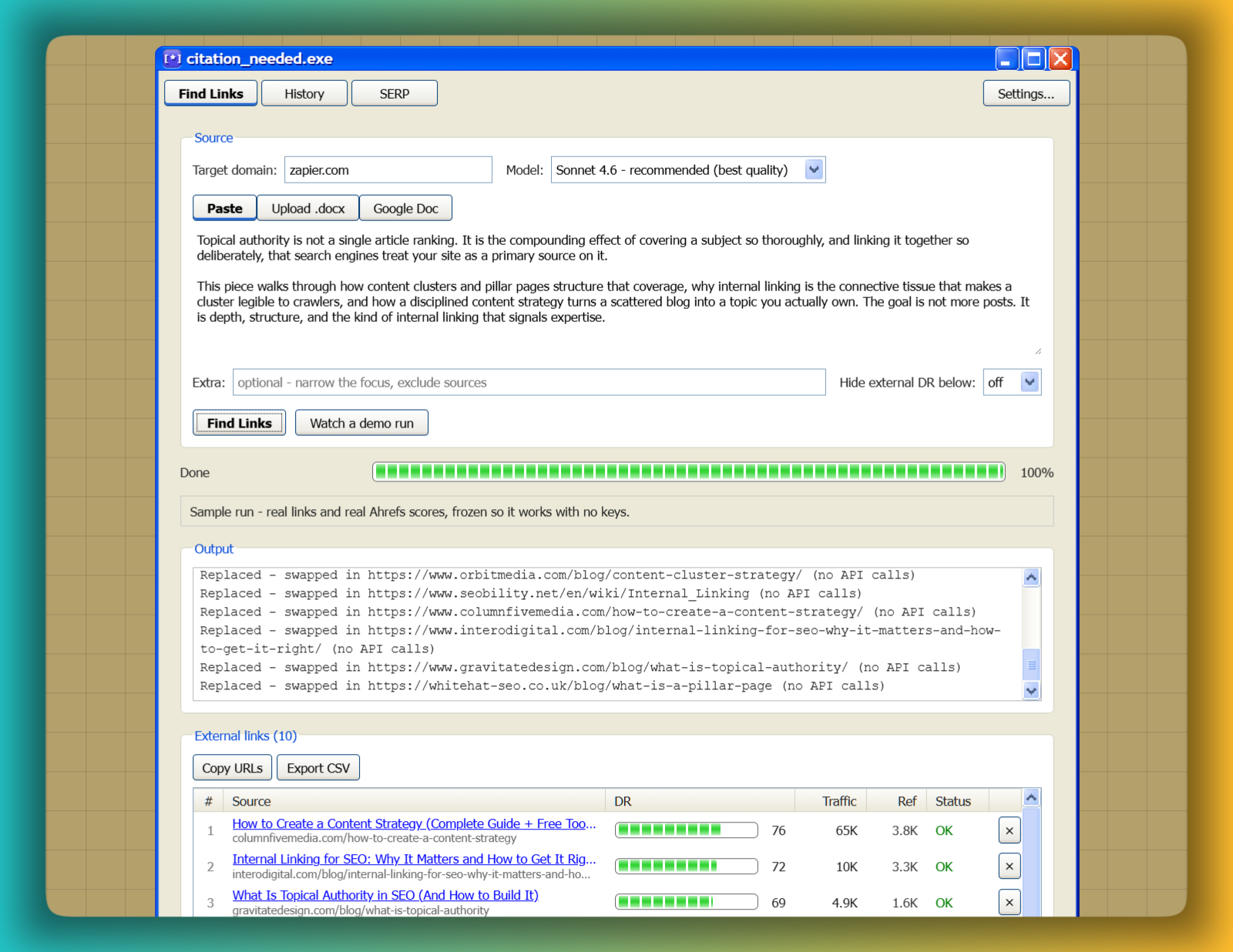The height and width of the screenshot is (952, 1233).
Task: Click Export CSV button
Action: point(318,768)
